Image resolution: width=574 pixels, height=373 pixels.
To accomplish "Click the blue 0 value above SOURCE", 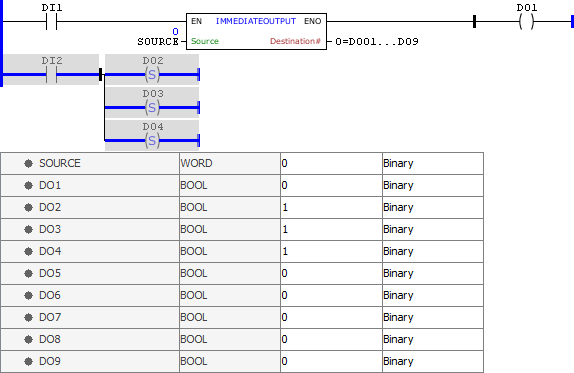I will pos(175,32).
